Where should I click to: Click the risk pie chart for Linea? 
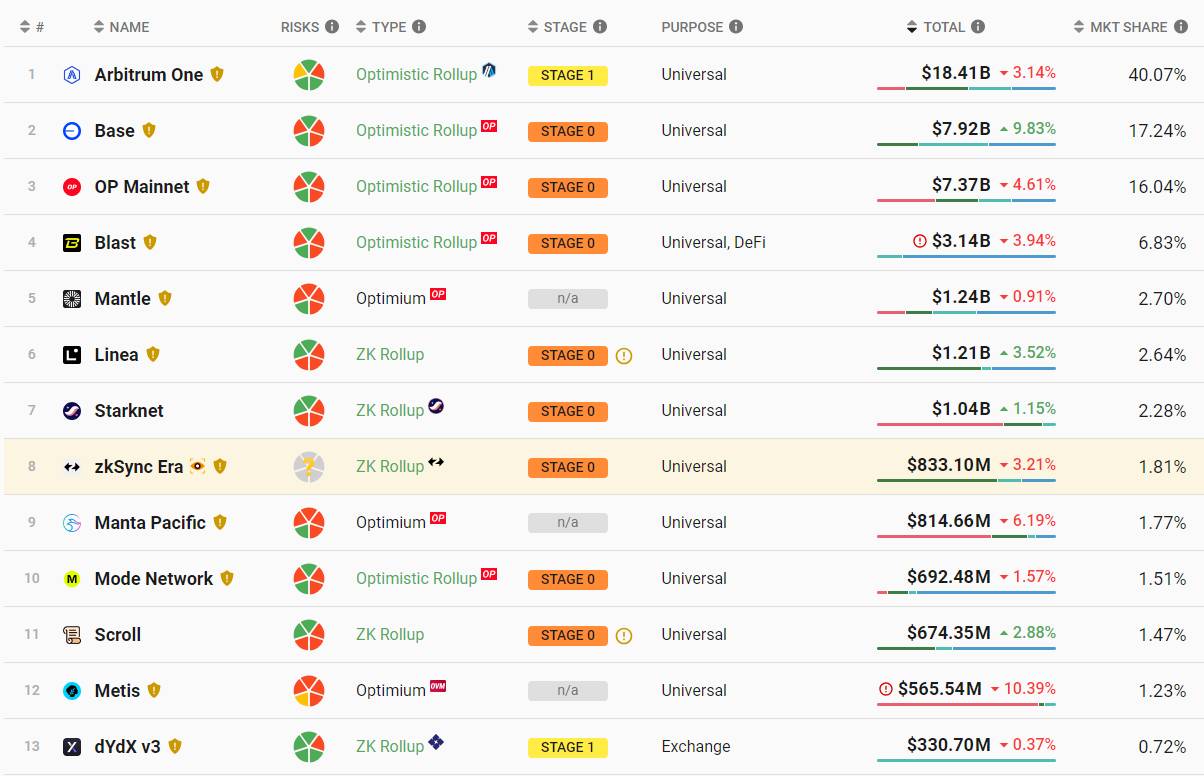(x=309, y=355)
